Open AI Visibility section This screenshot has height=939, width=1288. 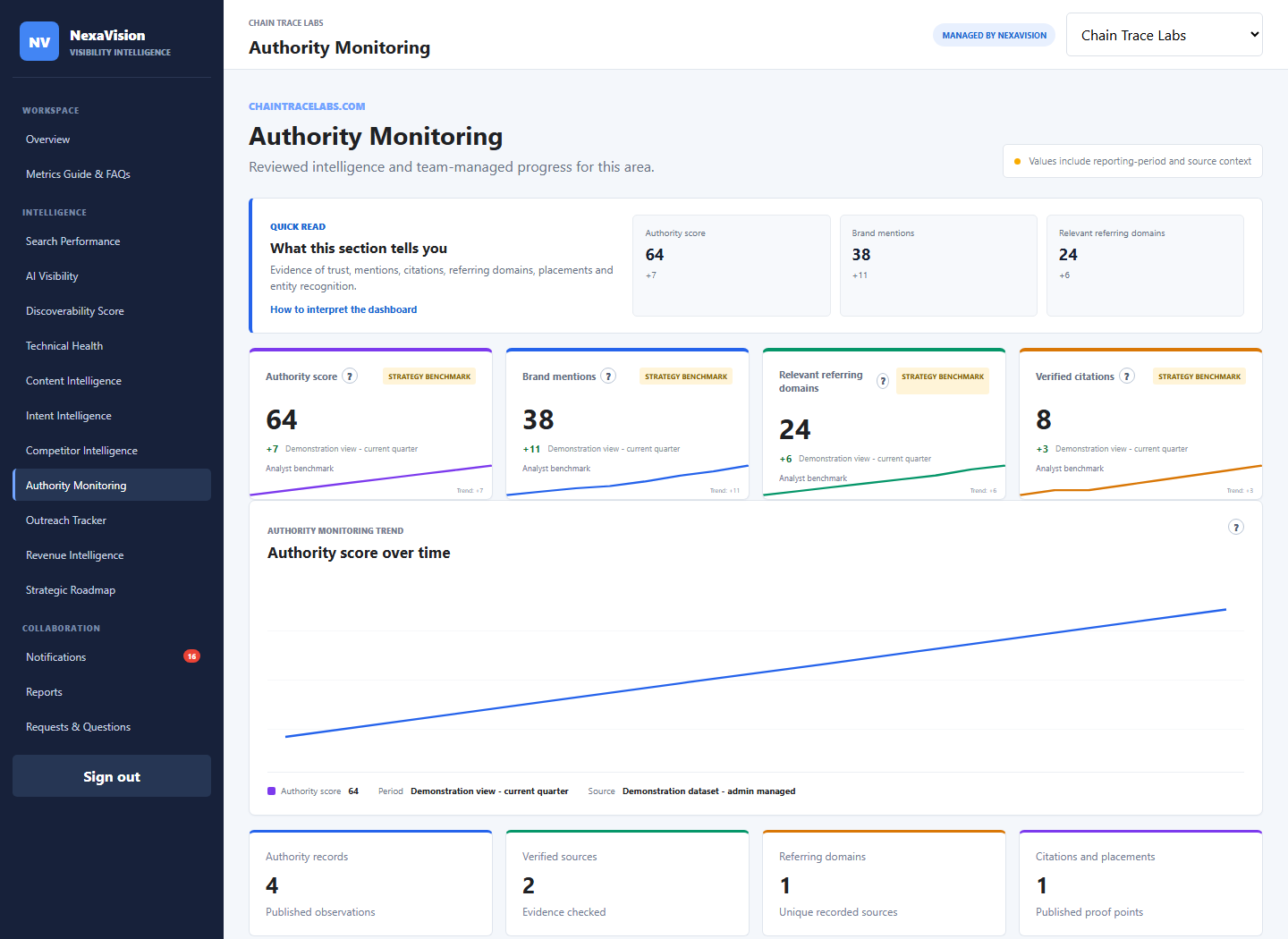coord(112,276)
